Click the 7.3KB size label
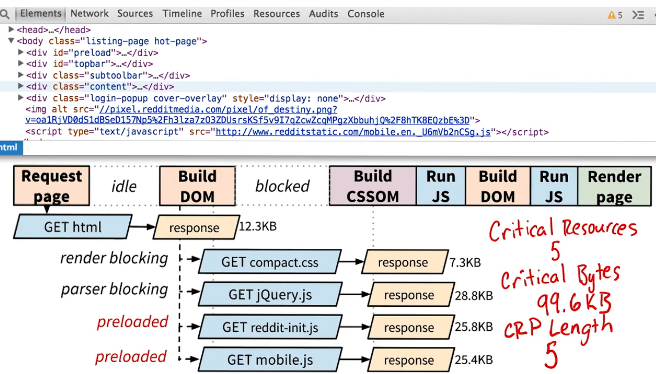 coord(465,262)
